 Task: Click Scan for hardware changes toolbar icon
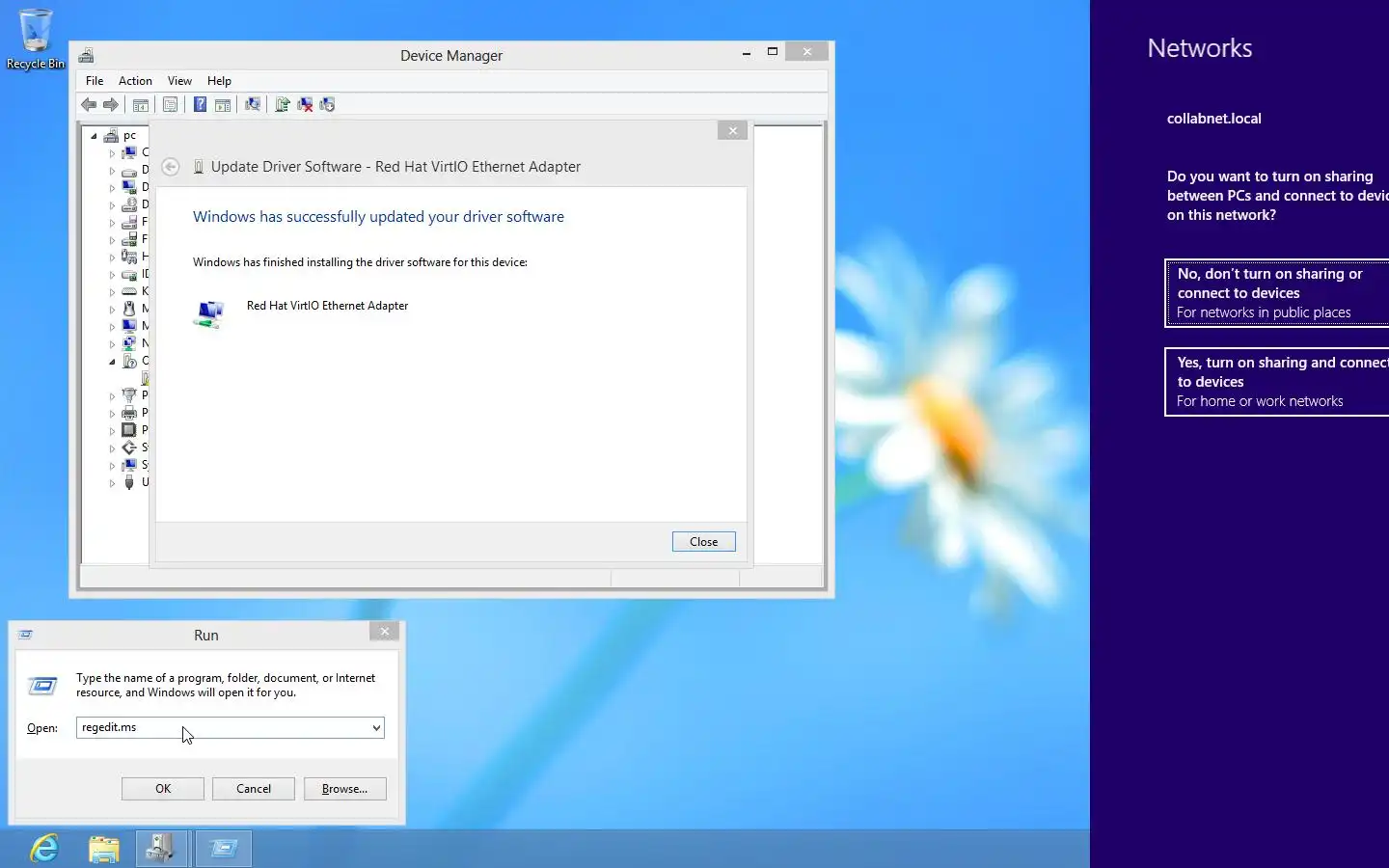253,104
